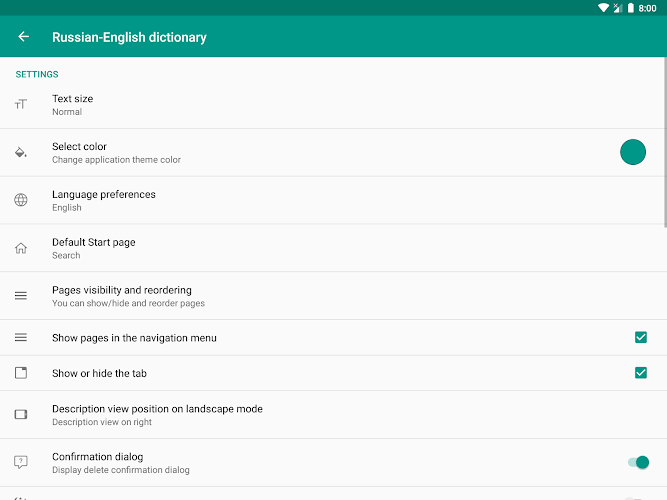Image resolution: width=667 pixels, height=500 pixels.
Task: Tap the teal theme color circle
Action: [x=633, y=152]
